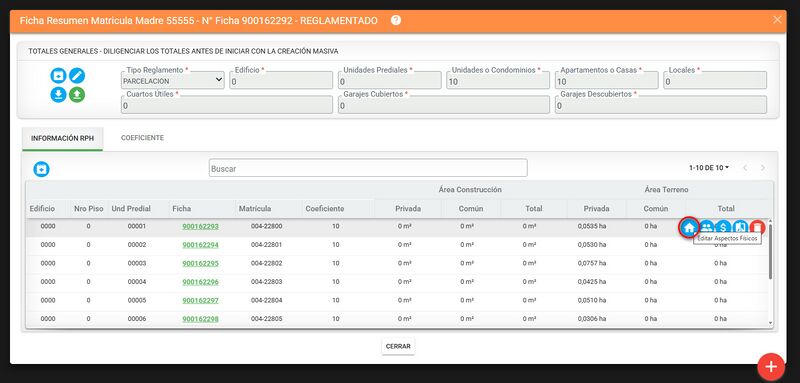The image size is (800, 383).
Task: Click the dollar sign icon in first row
Action: [x=723, y=227]
